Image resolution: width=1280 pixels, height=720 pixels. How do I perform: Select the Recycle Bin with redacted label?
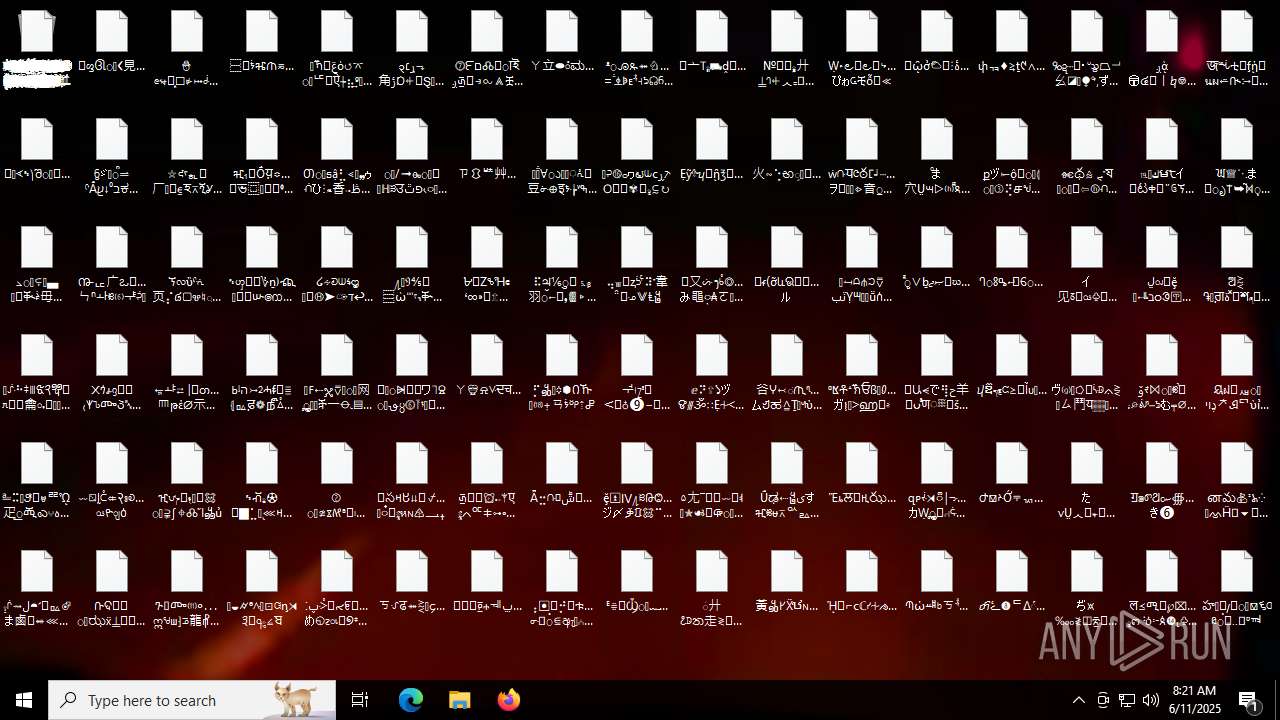[x=37, y=49]
